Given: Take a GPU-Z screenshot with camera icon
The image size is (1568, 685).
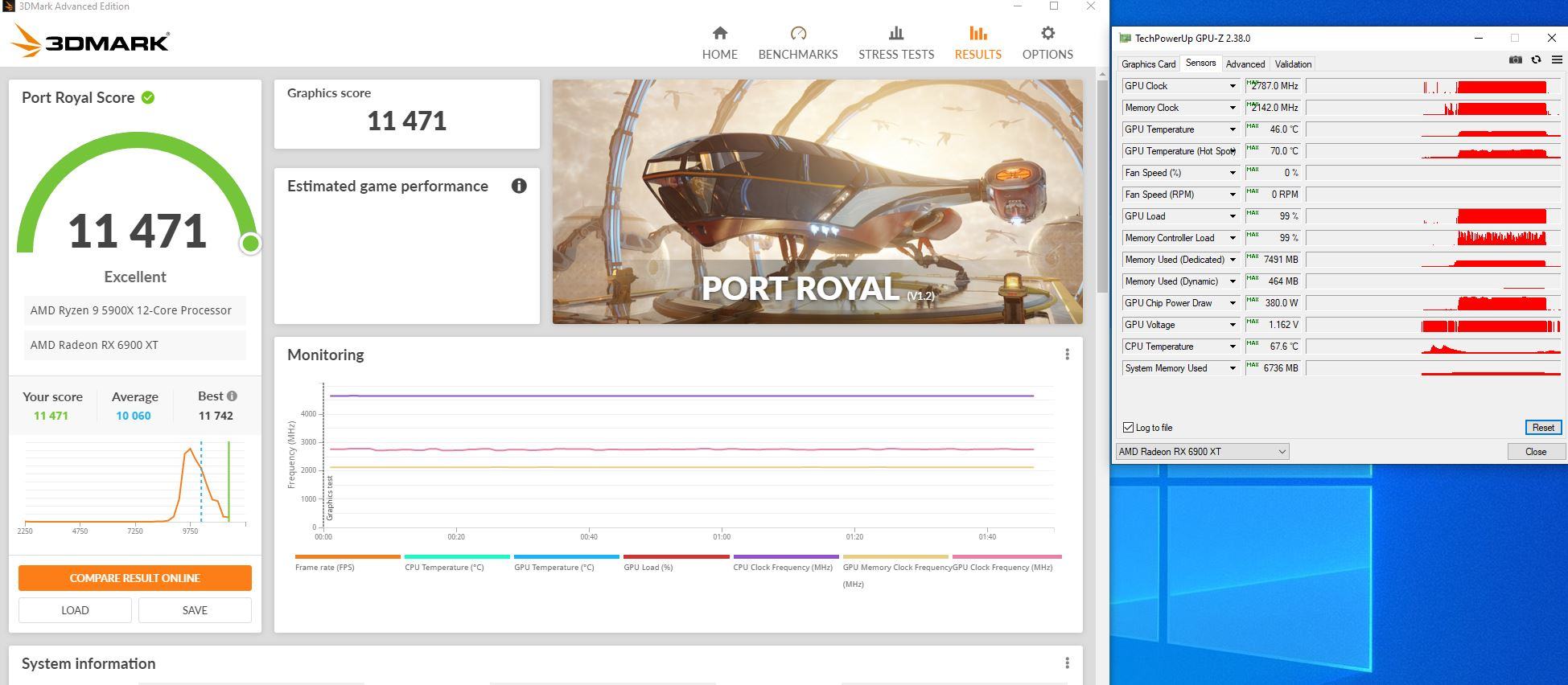Looking at the screenshot, I should click(1515, 59).
